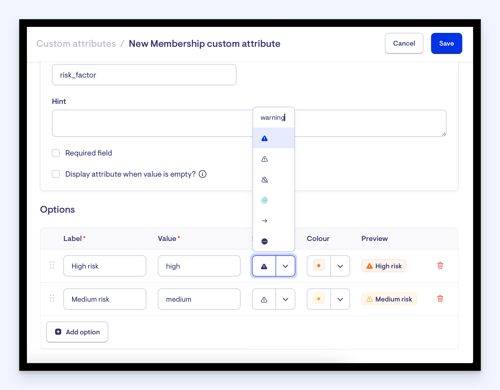Click the Preview column header
500x390 pixels.
[x=375, y=238]
